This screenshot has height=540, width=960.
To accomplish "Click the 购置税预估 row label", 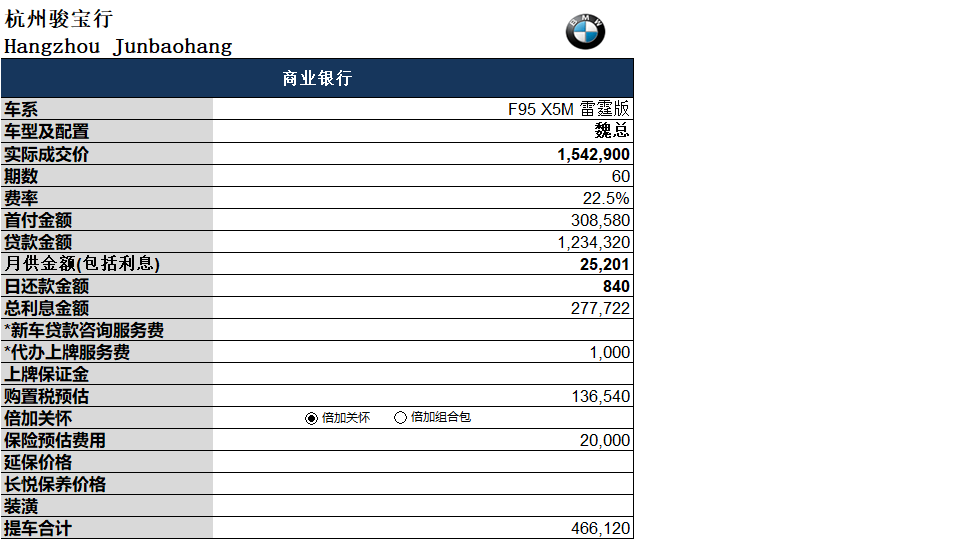I will 47,397.
